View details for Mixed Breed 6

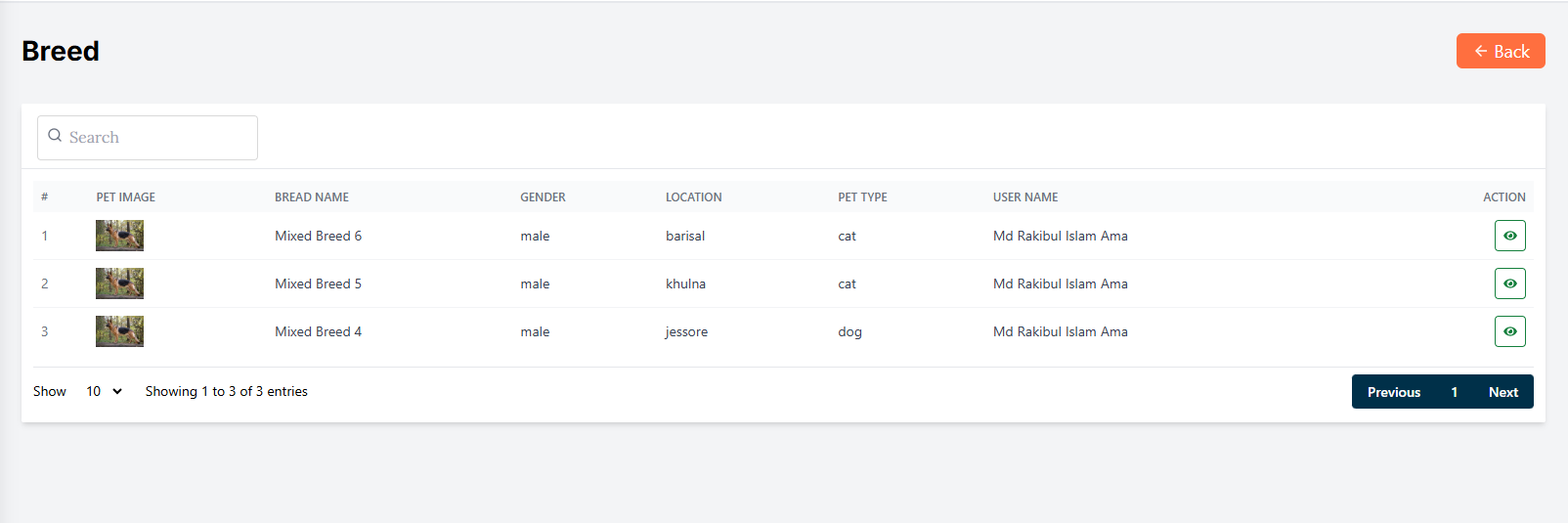pyautogui.click(x=1509, y=236)
